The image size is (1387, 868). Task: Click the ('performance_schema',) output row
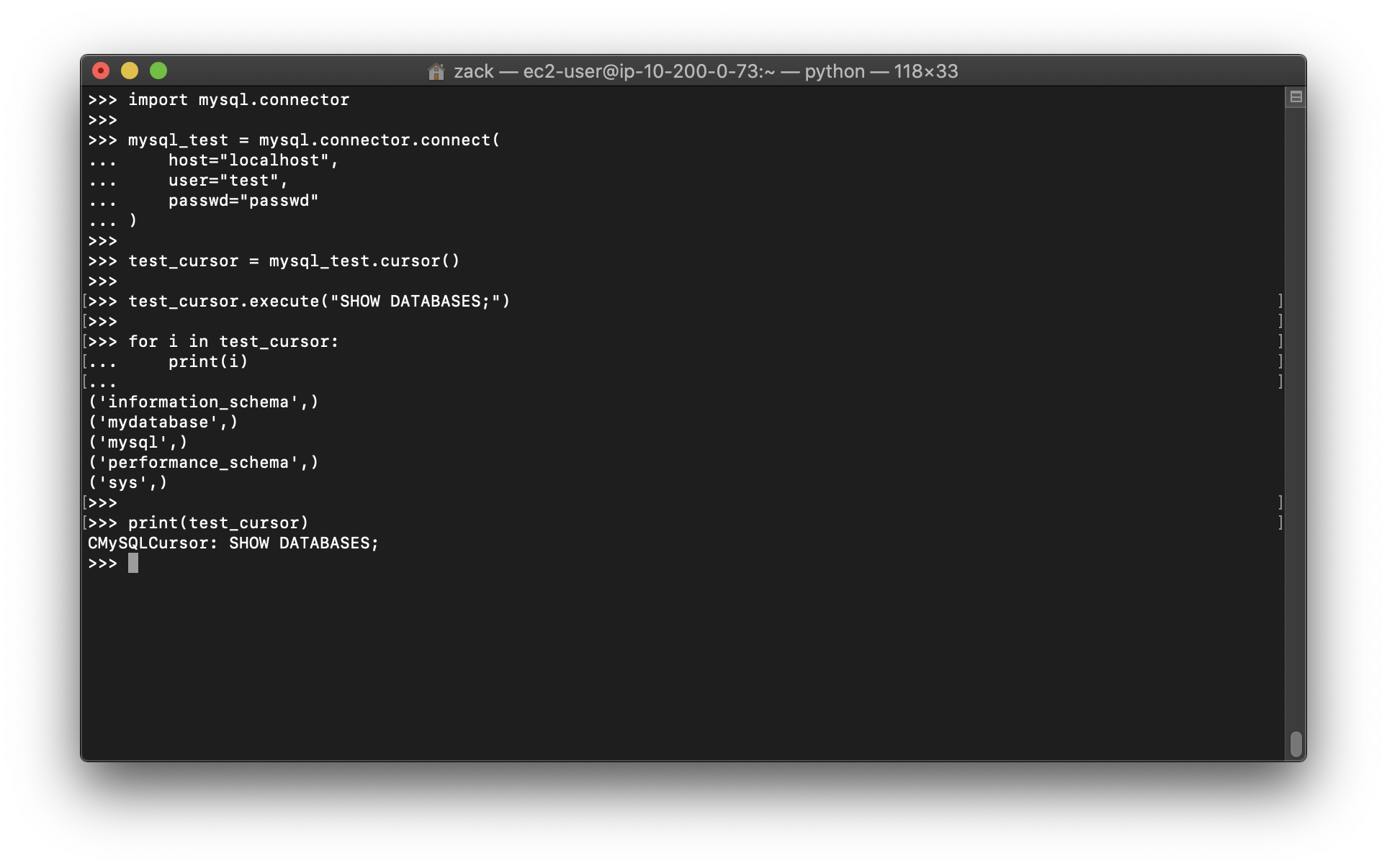(203, 463)
